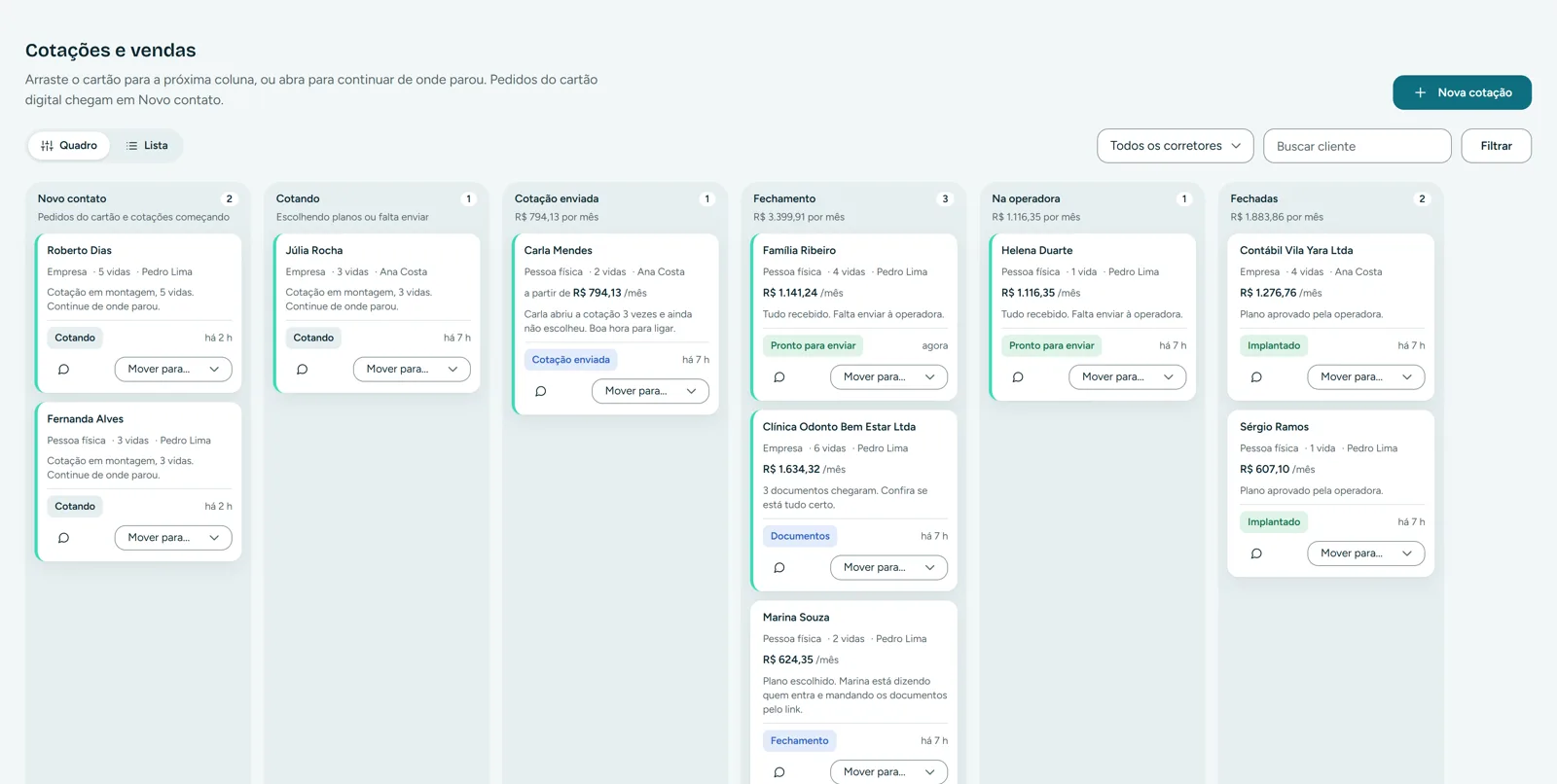Click the Filtrar button
The width and height of the screenshot is (1557, 784).
pyautogui.click(x=1496, y=146)
